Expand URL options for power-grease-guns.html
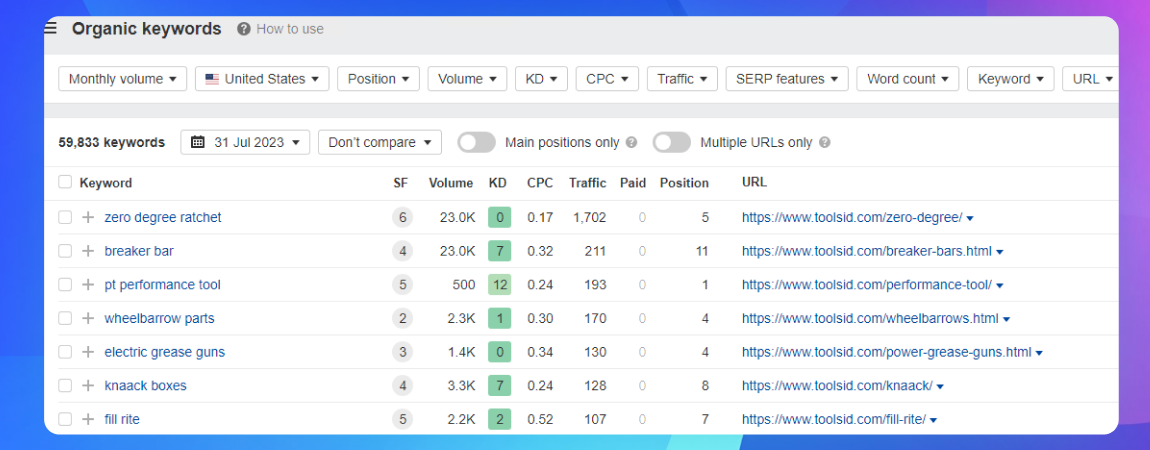Viewport: 1150px width, 450px height. tap(1039, 353)
